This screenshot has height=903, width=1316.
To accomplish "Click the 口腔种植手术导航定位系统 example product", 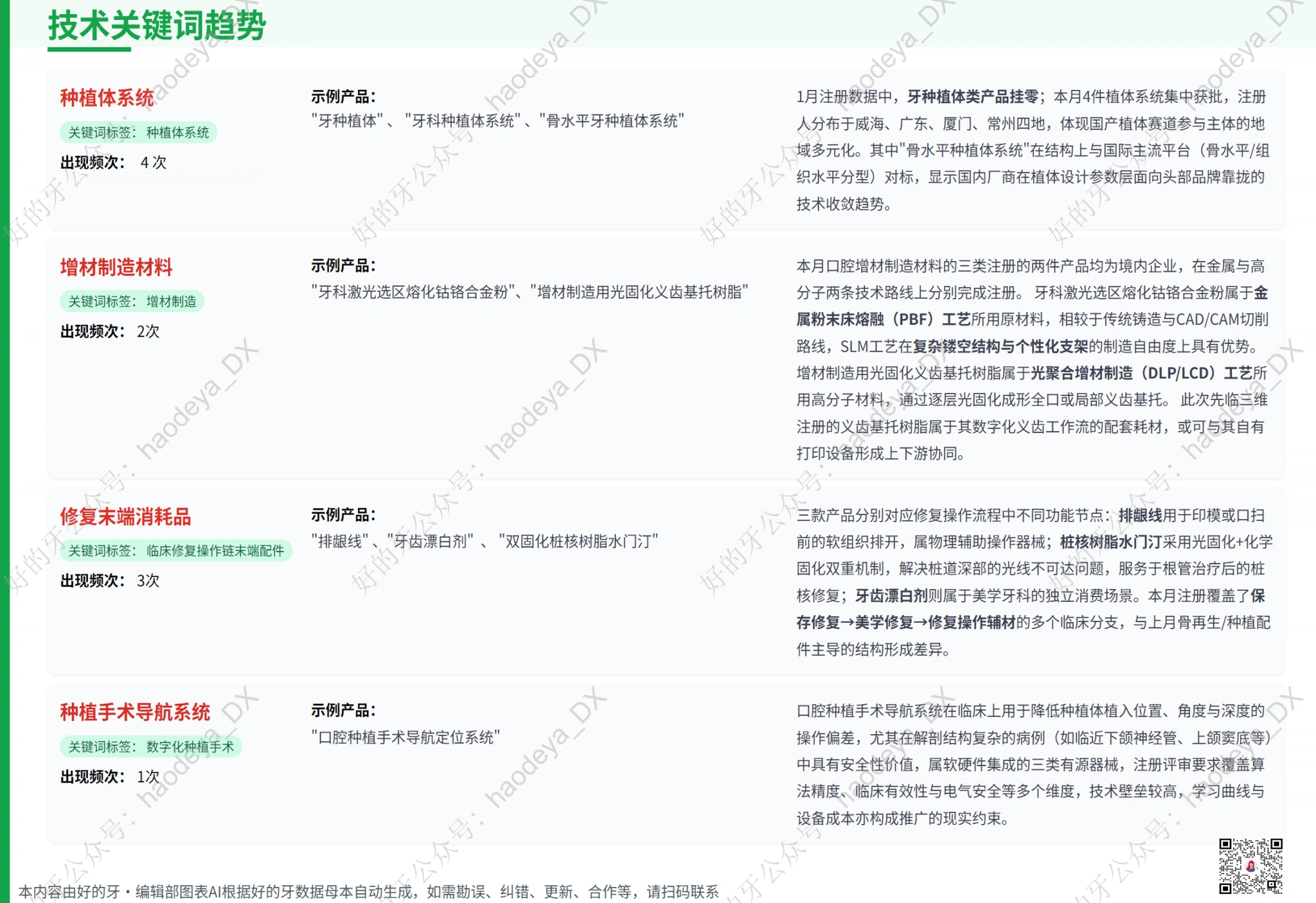I will click(405, 737).
